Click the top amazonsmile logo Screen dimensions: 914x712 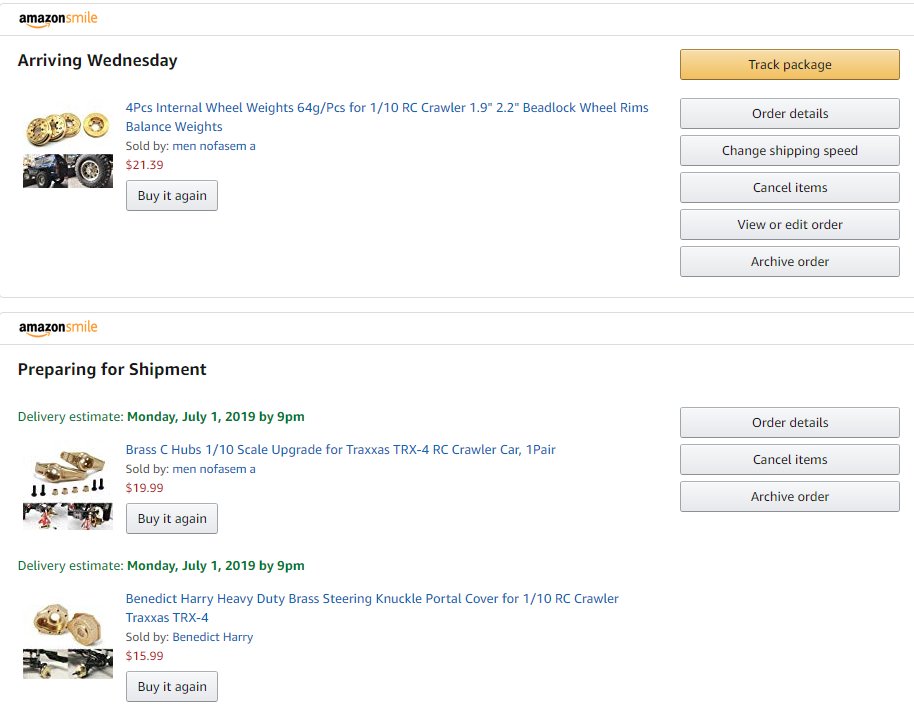(58, 19)
